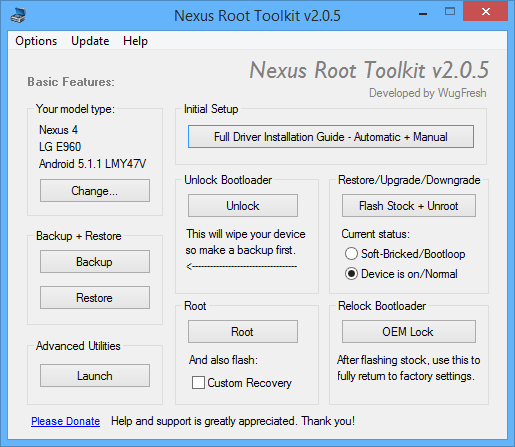
Task: Click 'And also flash:' label
Action: (x=223, y=360)
